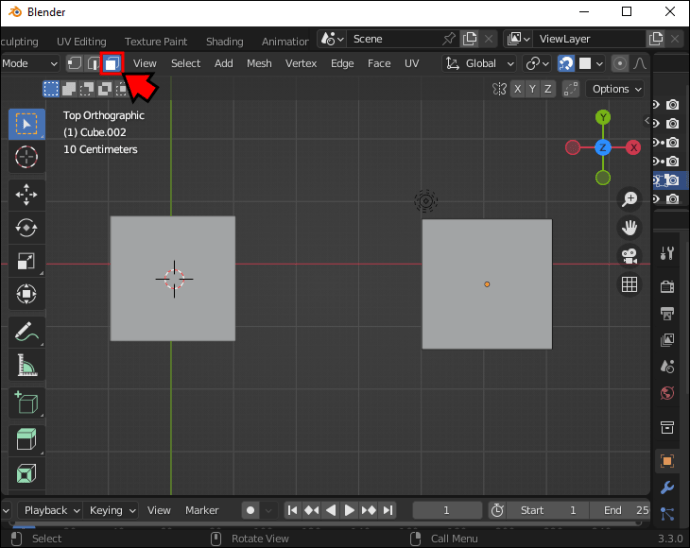The height and width of the screenshot is (548, 690).
Task: Switch to camera view icon
Action: (629, 256)
